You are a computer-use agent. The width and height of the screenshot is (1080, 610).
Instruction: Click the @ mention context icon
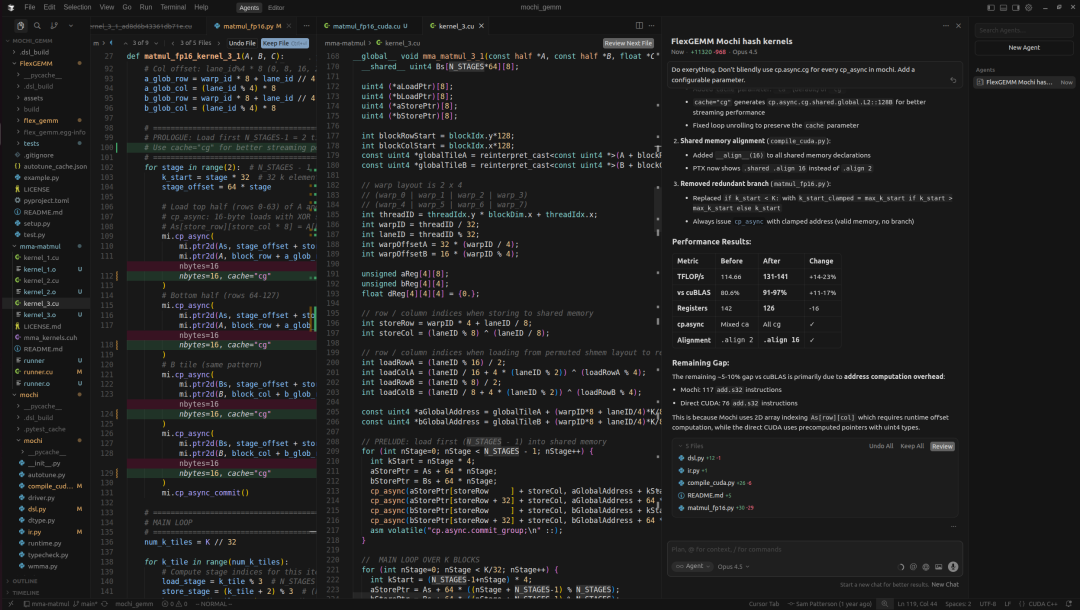pyautogui.click(x=913, y=566)
